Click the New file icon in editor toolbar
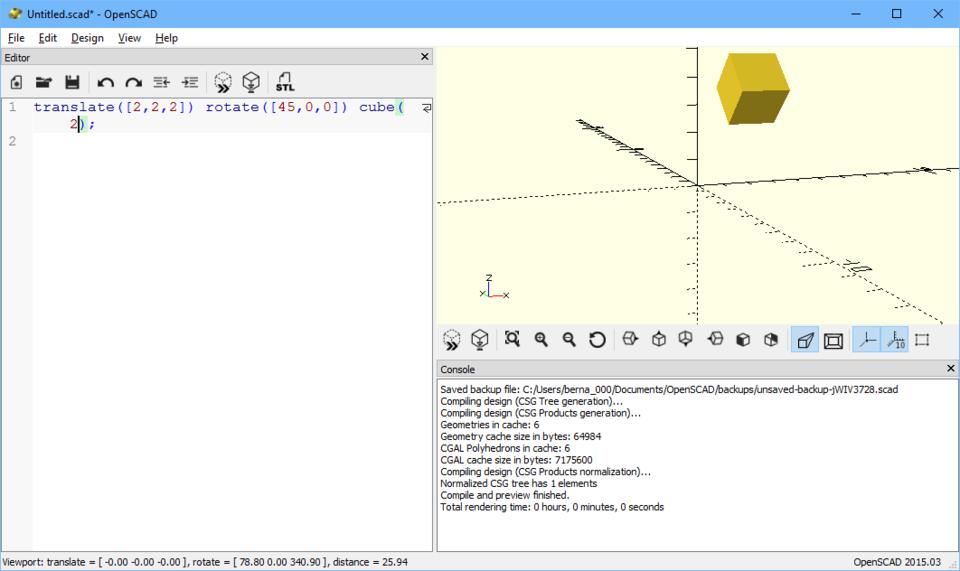960x571 pixels. click(x=16, y=83)
